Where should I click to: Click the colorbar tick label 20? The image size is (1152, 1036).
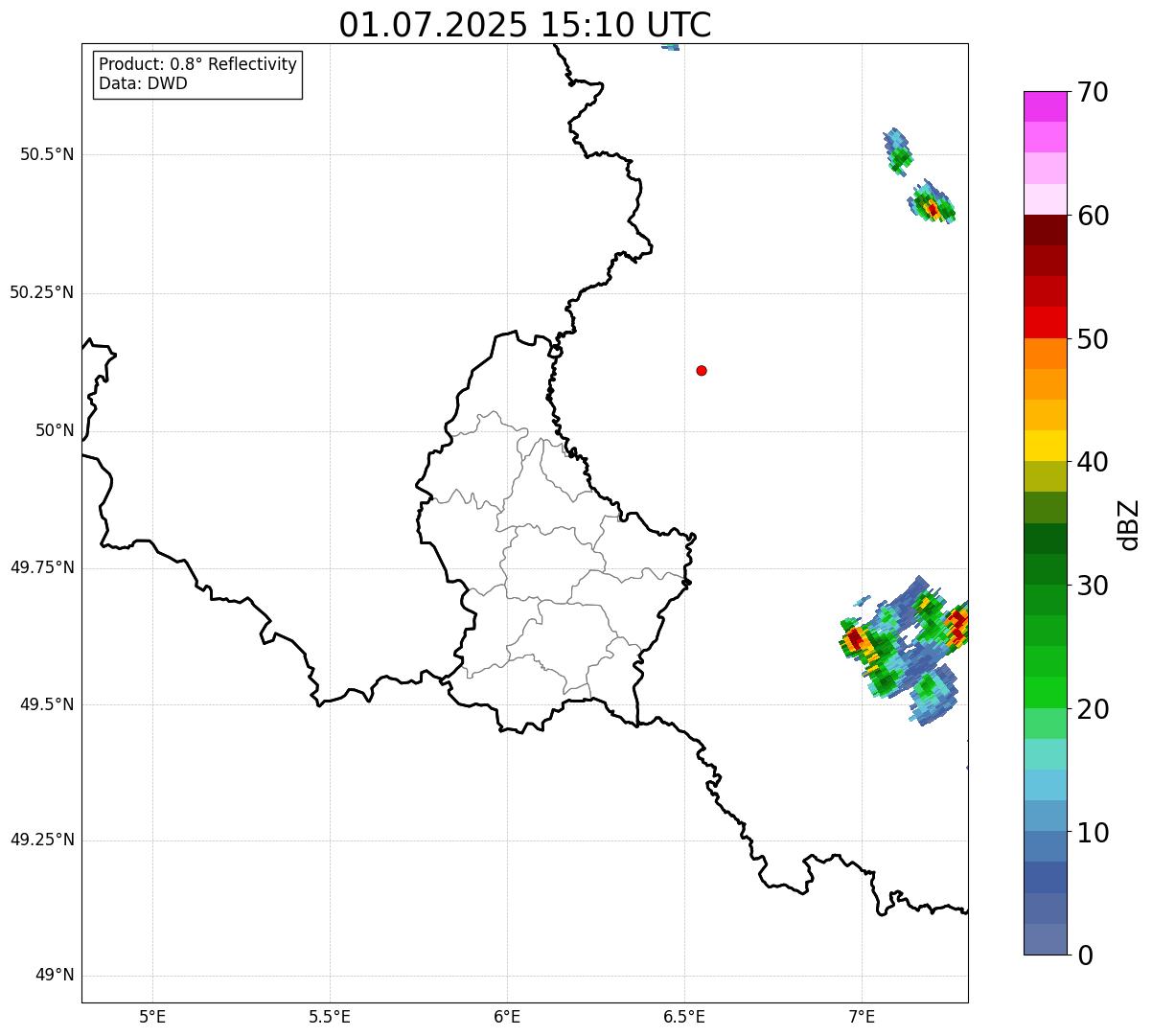click(1093, 709)
